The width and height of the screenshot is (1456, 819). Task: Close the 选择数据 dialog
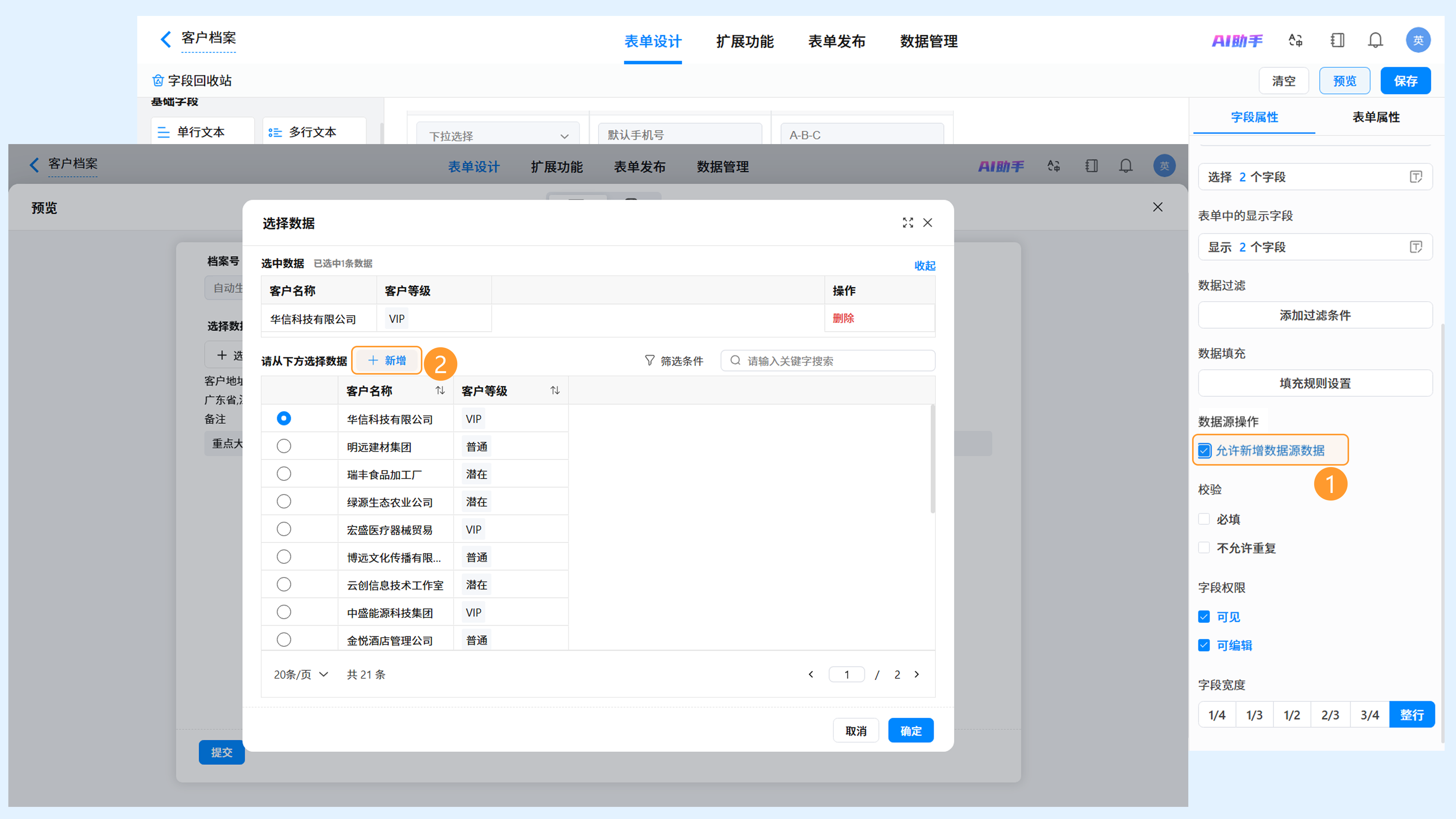point(927,223)
